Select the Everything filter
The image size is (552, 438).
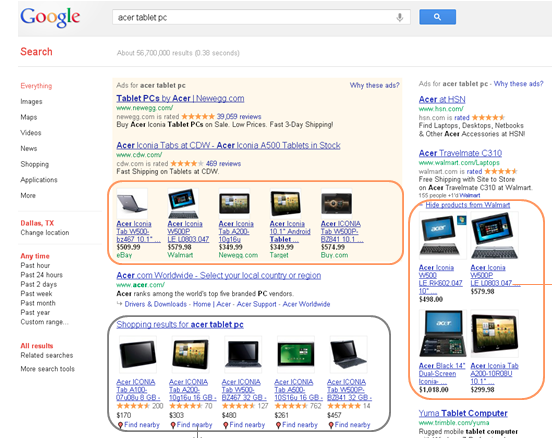tap(36, 86)
